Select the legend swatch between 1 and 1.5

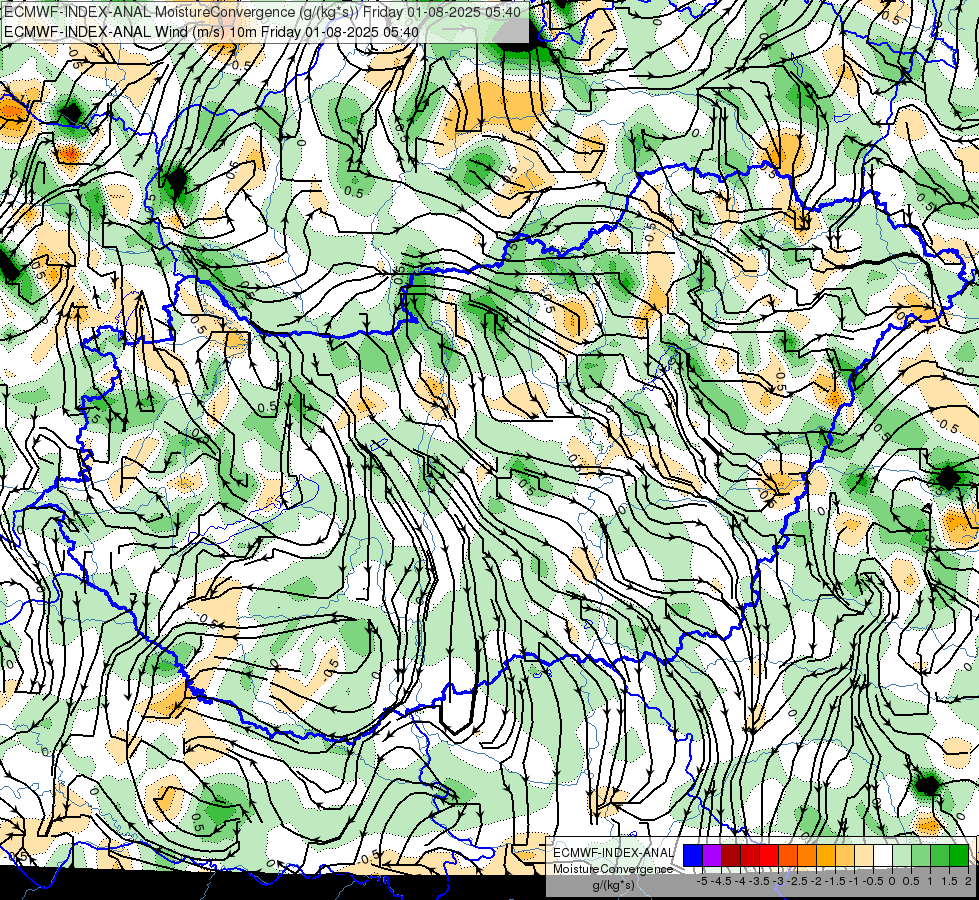940,855
